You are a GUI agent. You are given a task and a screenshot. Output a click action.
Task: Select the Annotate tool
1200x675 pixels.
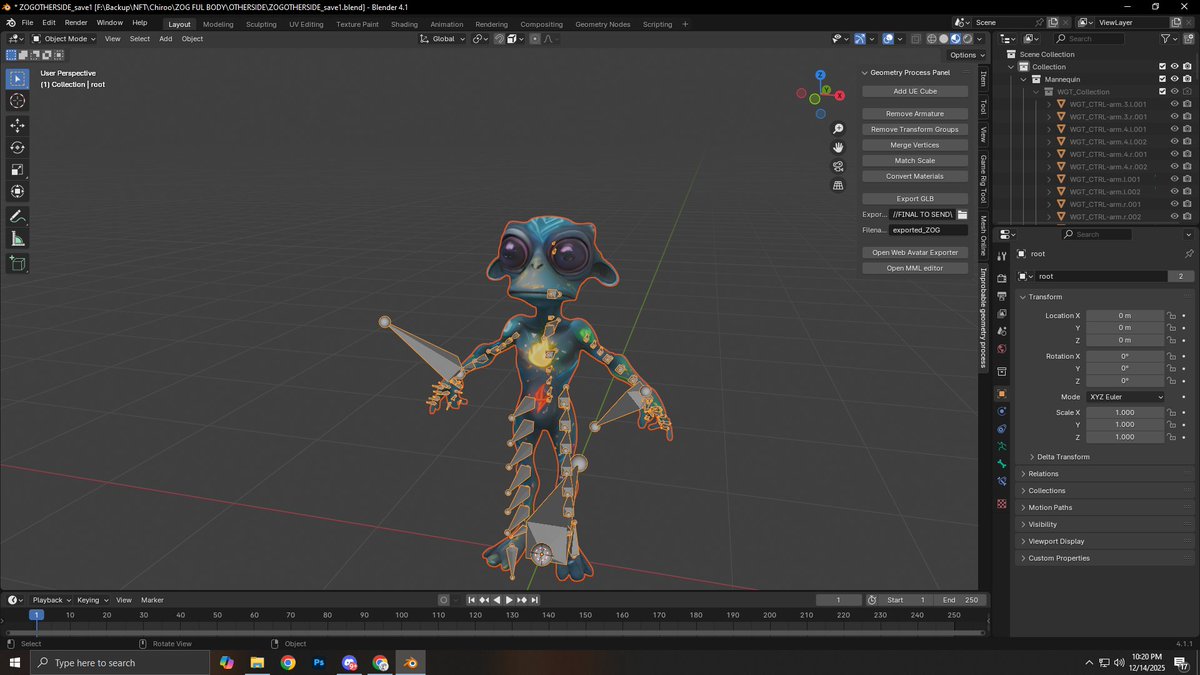tap(18, 216)
